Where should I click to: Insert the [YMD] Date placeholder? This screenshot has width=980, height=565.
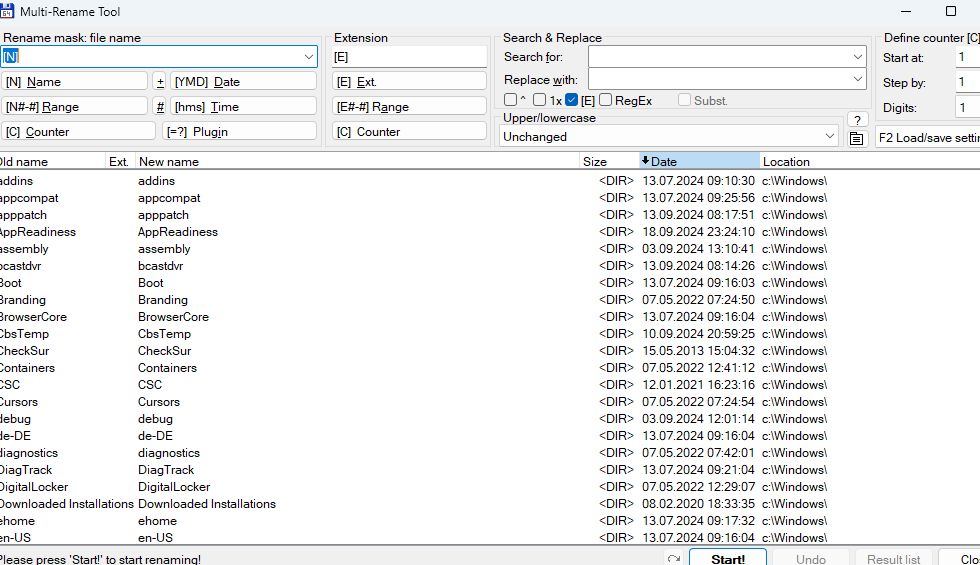tap(243, 81)
